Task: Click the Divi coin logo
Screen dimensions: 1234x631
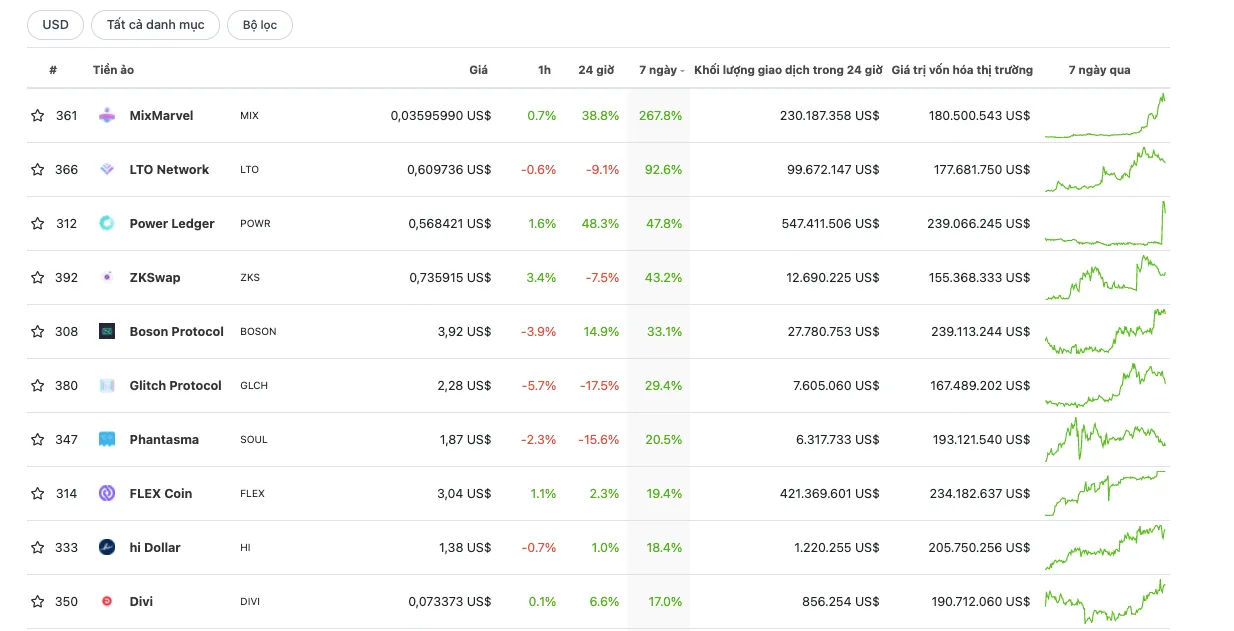Action: click(x=107, y=602)
